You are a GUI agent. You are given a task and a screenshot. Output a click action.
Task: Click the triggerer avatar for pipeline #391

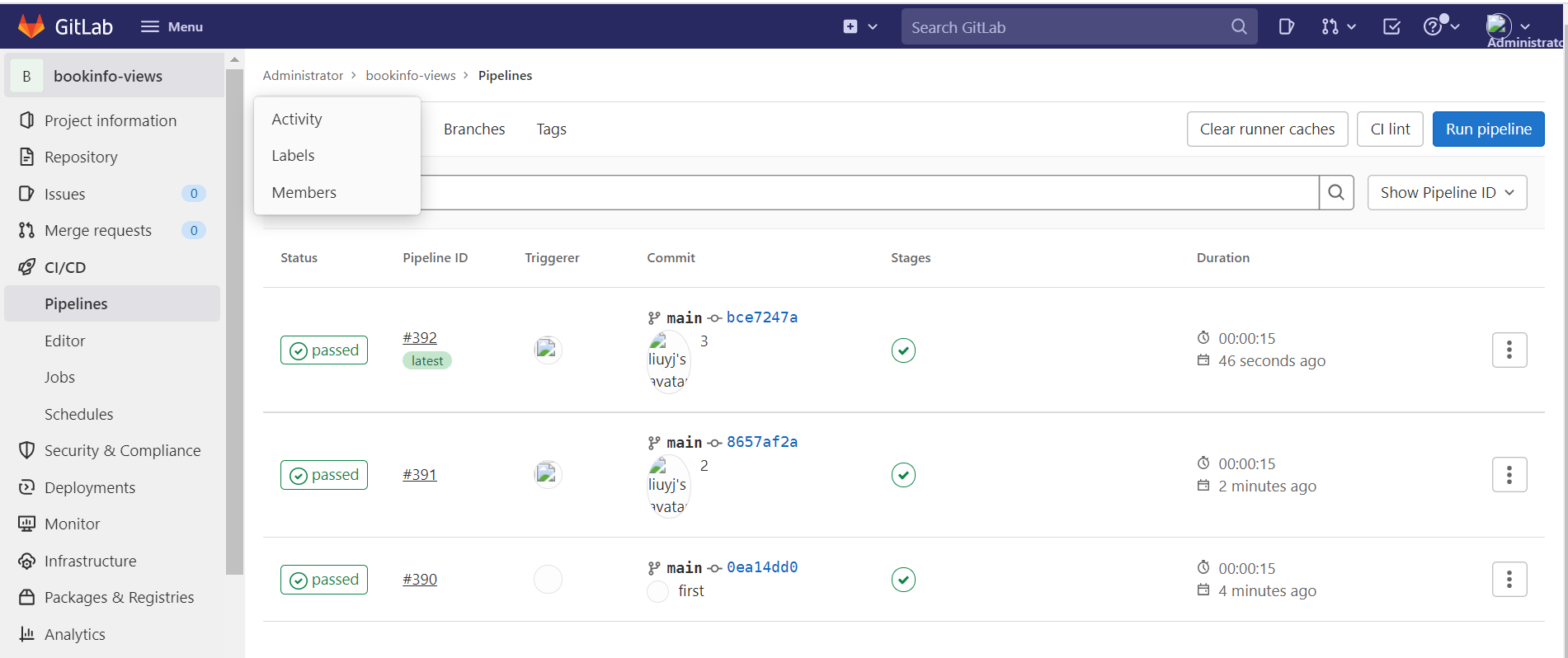(x=548, y=474)
